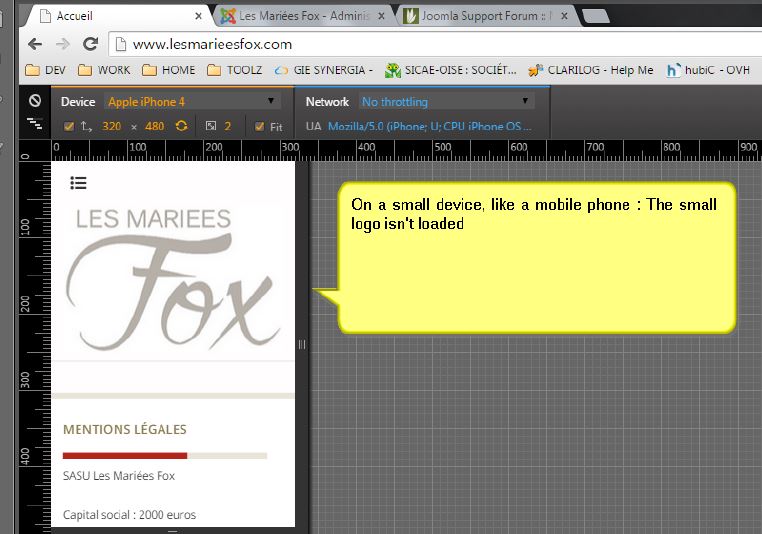Screen dimensions: 762x534
Task: Reload the page with the refresh icon
Action: 90,44
